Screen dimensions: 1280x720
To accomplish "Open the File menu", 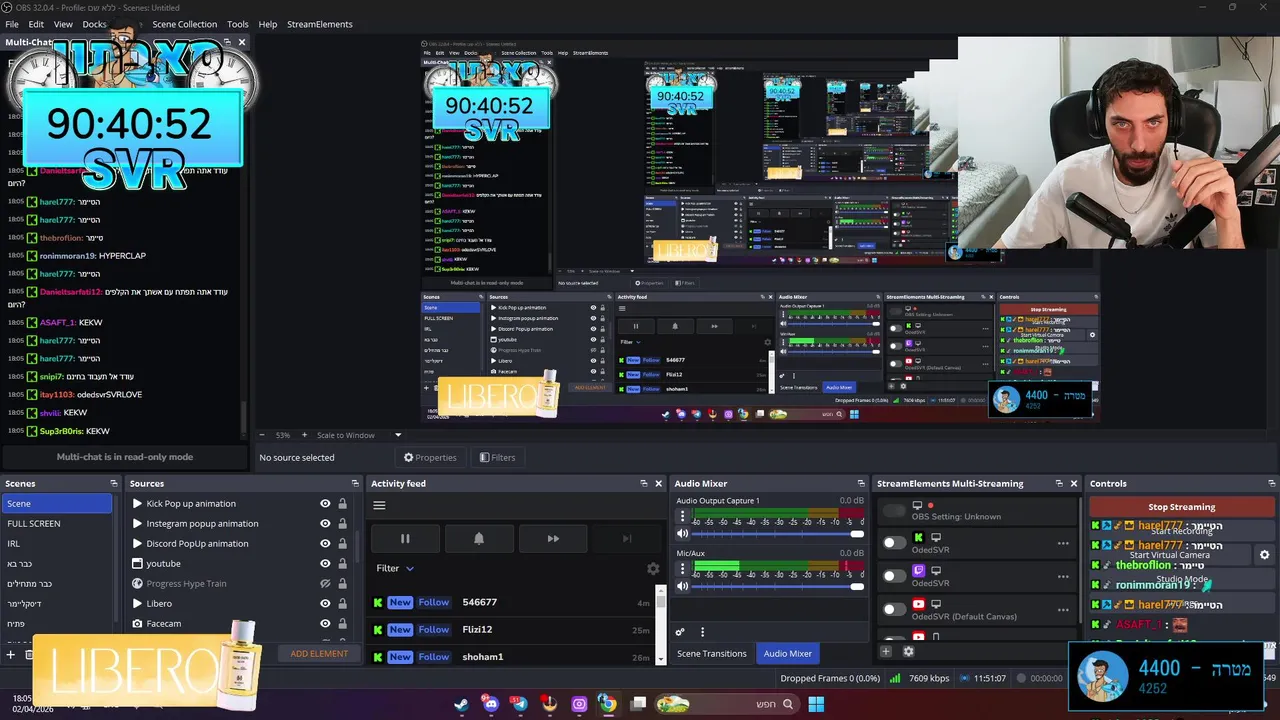I will point(12,24).
